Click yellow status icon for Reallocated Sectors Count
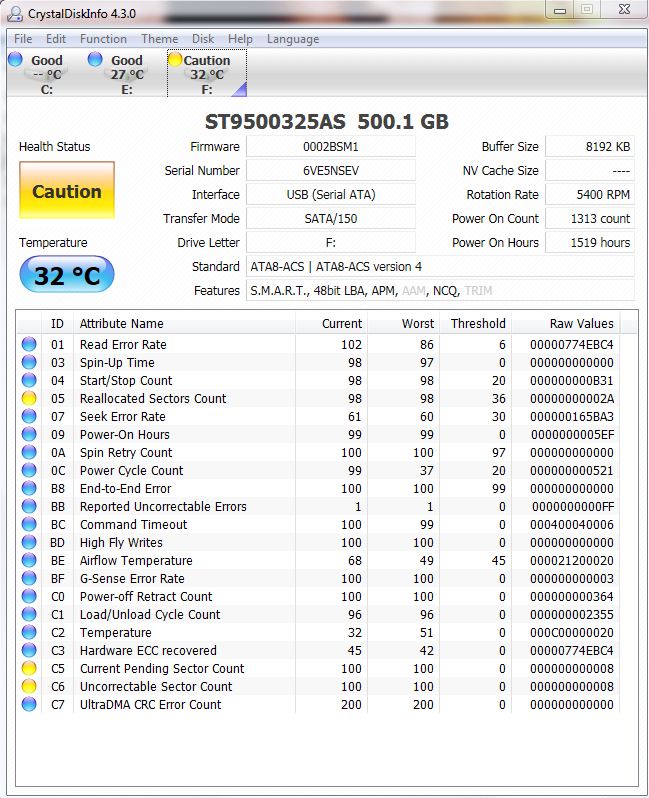The image size is (649, 798). (x=29, y=398)
